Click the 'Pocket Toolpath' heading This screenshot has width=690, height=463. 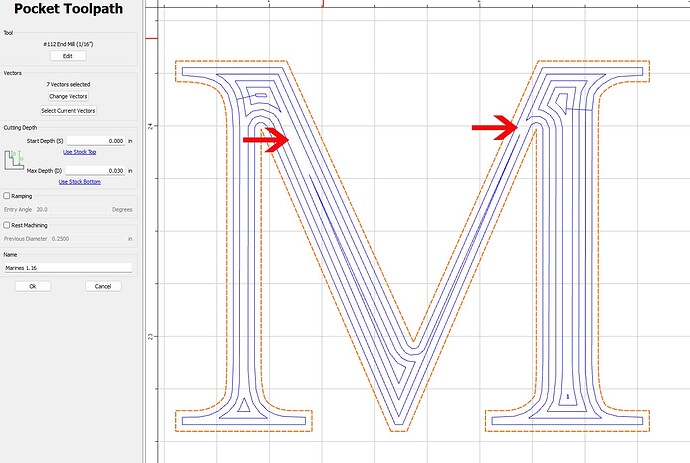click(68, 9)
